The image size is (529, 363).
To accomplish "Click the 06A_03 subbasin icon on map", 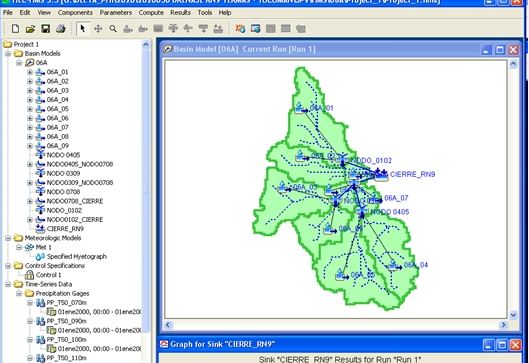I will pyautogui.click(x=284, y=187).
